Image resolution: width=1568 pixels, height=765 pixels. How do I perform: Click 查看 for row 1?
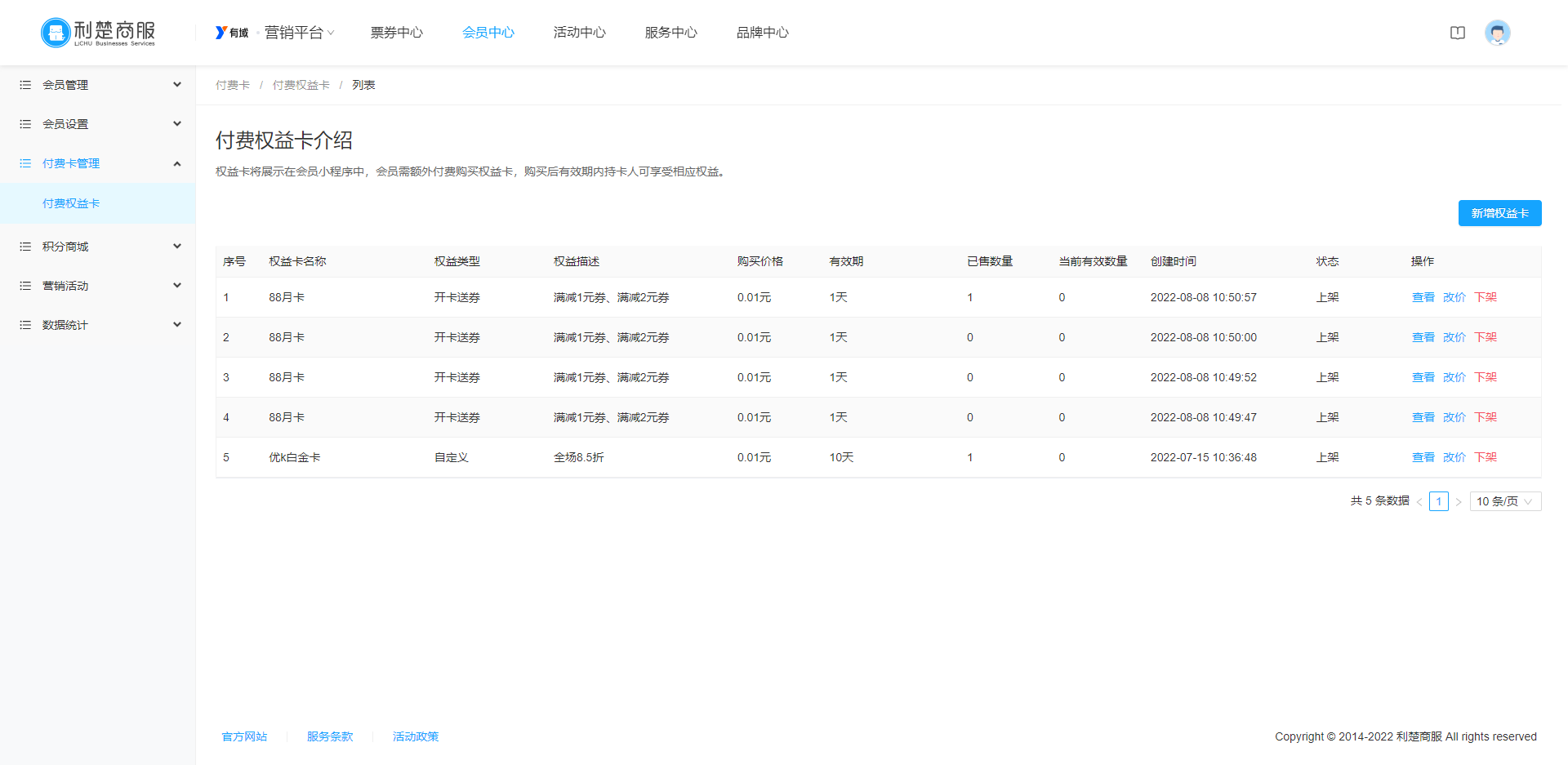tap(1423, 297)
